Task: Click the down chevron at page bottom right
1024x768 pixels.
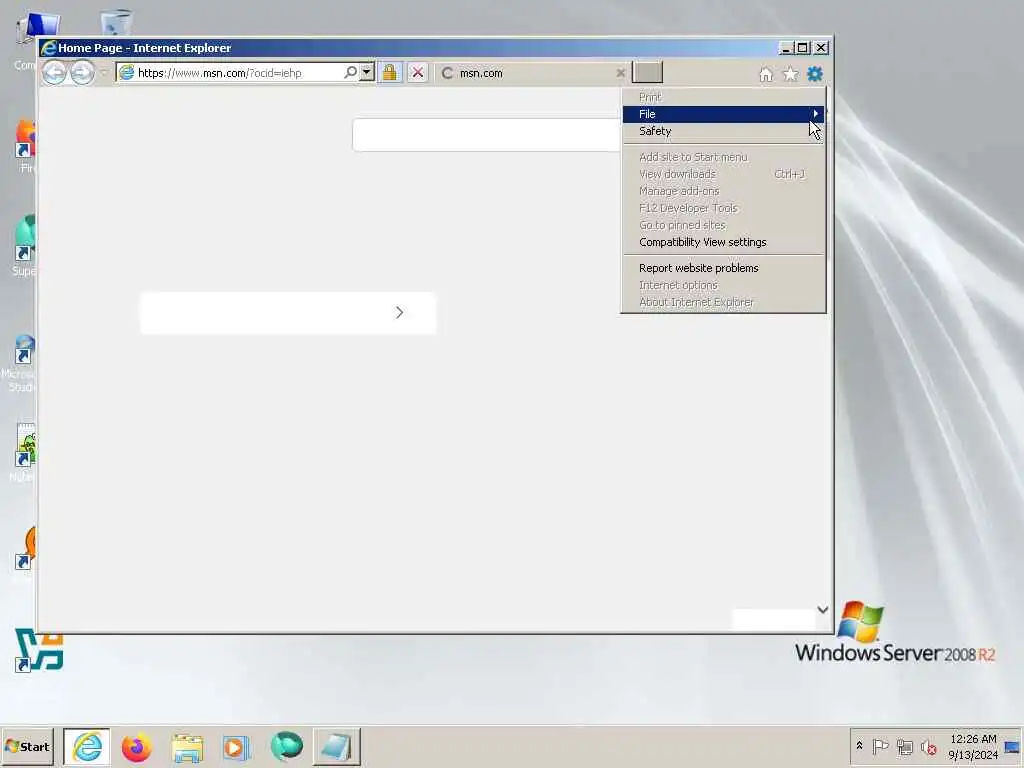Action: tap(823, 610)
